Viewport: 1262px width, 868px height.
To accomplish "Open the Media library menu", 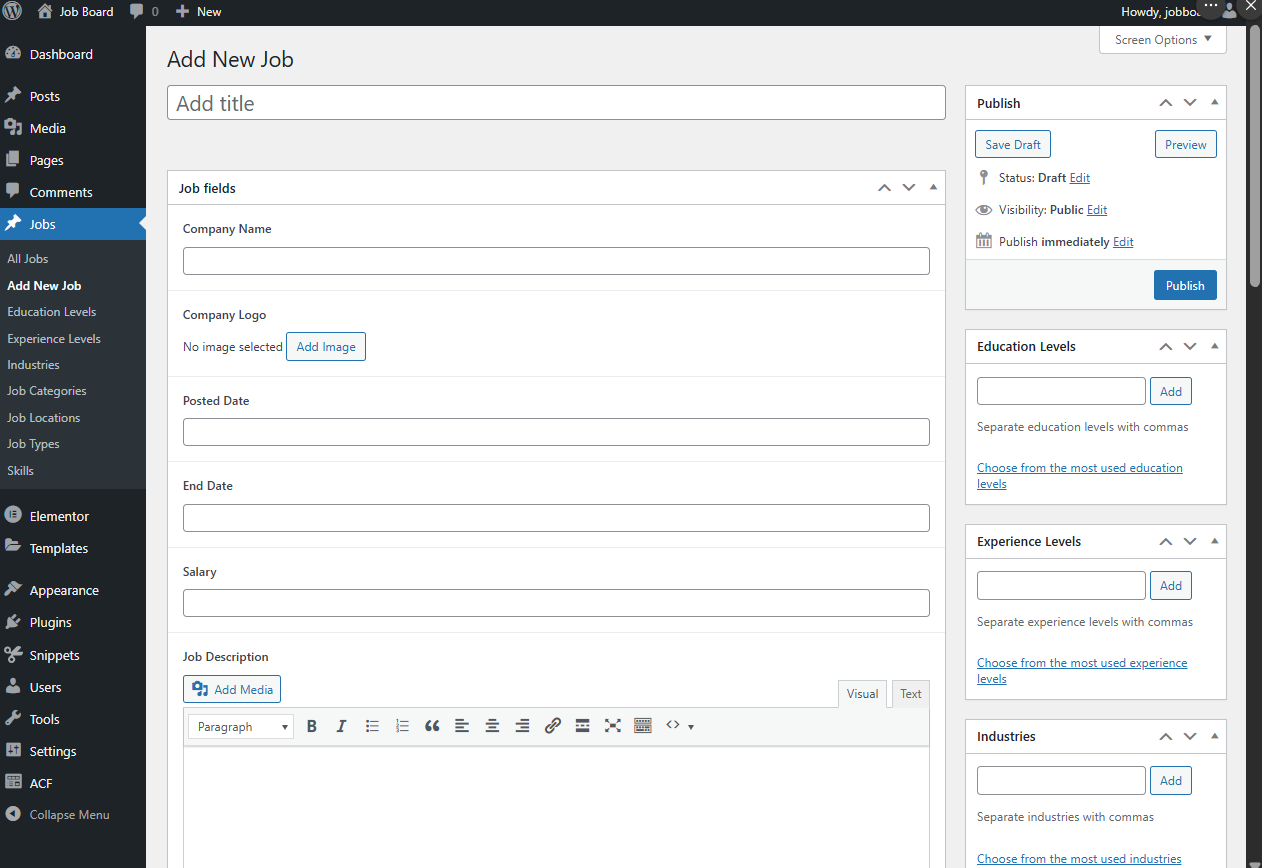I will tap(47, 128).
